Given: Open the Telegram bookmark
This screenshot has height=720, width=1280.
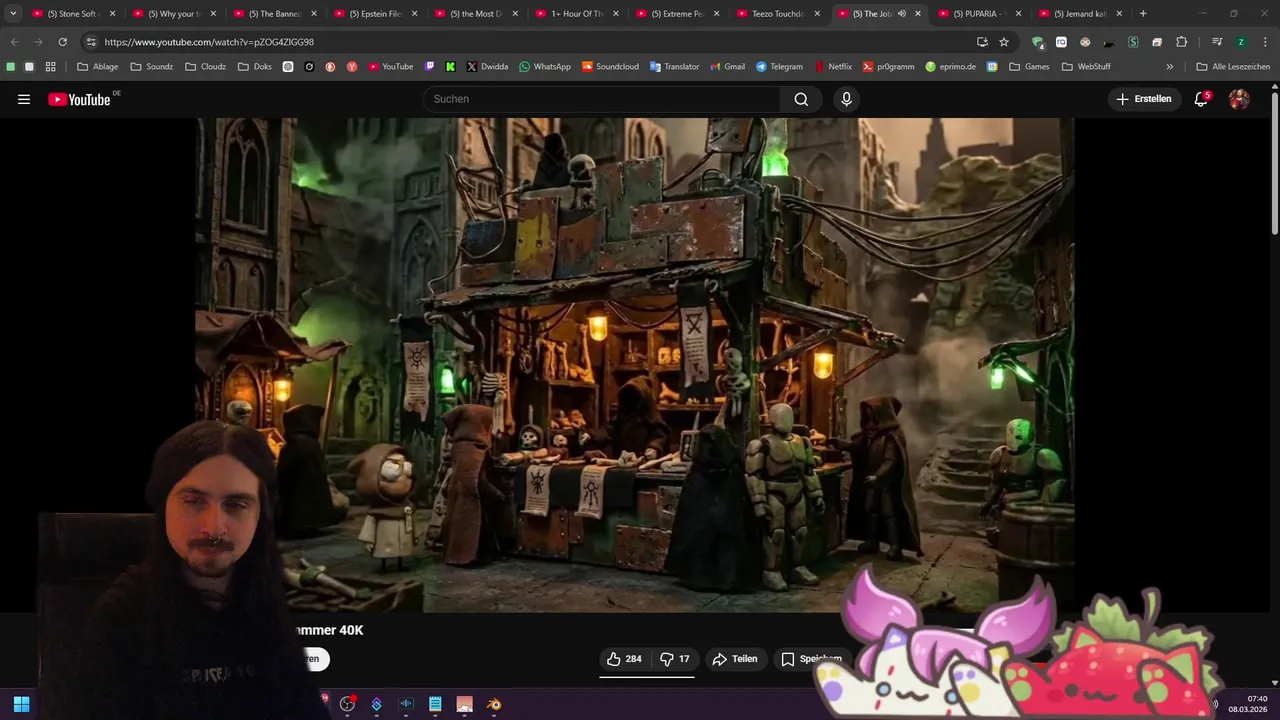Looking at the screenshot, I should click(779, 67).
